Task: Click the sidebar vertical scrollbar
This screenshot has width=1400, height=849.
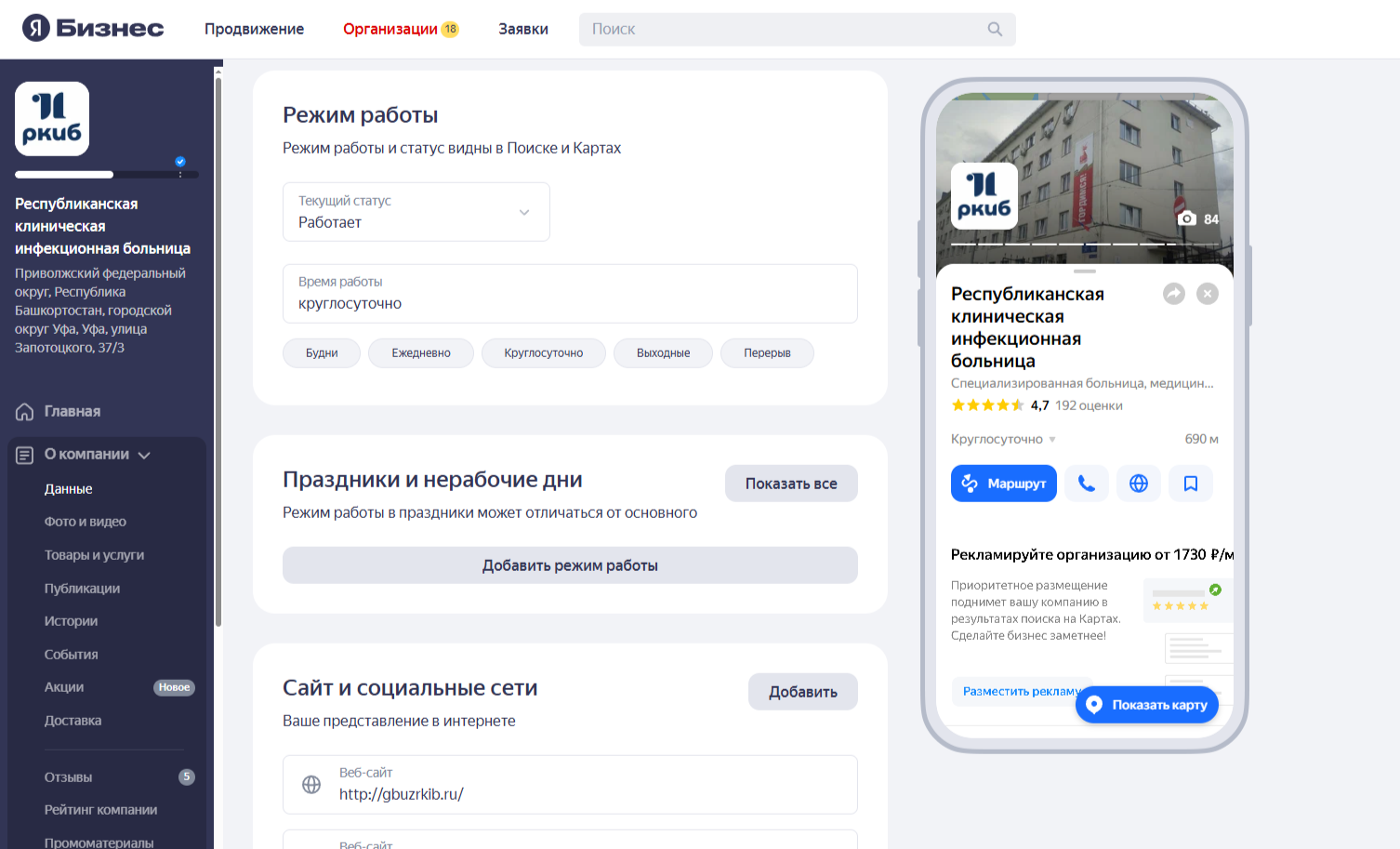Action: (218, 353)
